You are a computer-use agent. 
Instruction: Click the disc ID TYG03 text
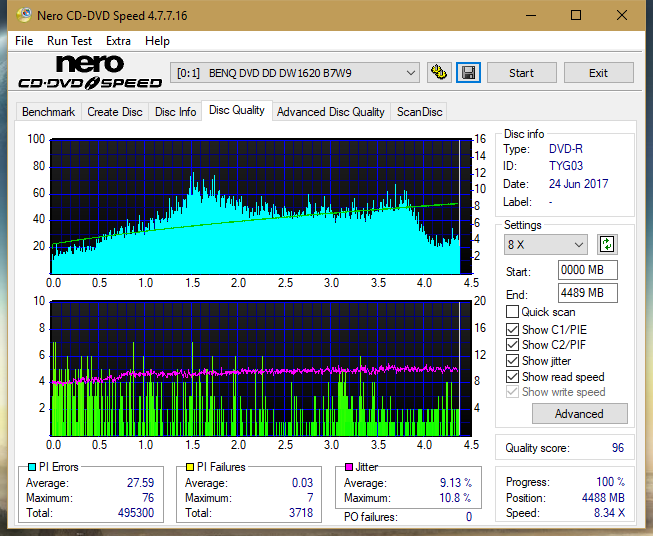click(x=566, y=166)
